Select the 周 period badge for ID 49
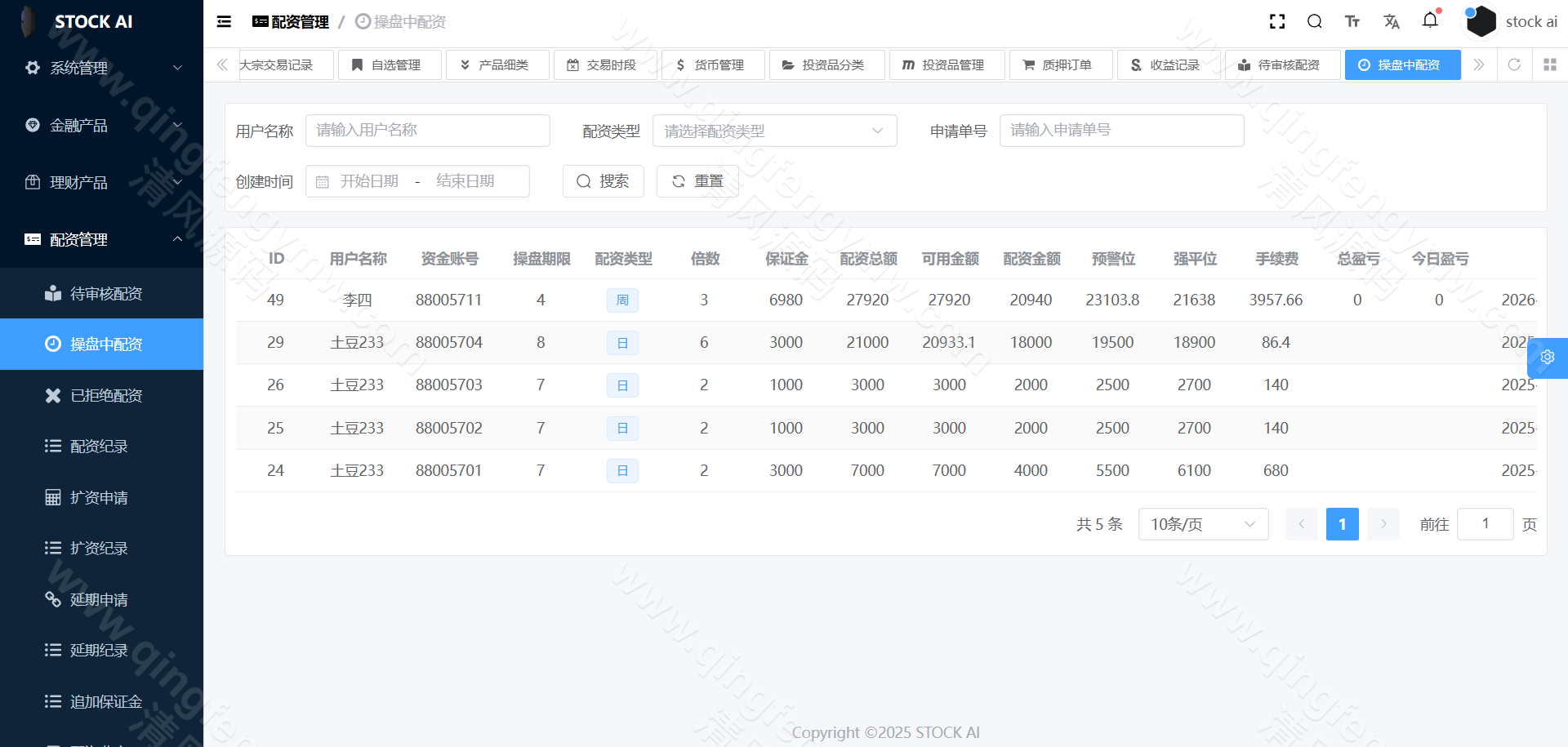Image resolution: width=1568 pixels, height=747 pixels. tap(622, 300)
